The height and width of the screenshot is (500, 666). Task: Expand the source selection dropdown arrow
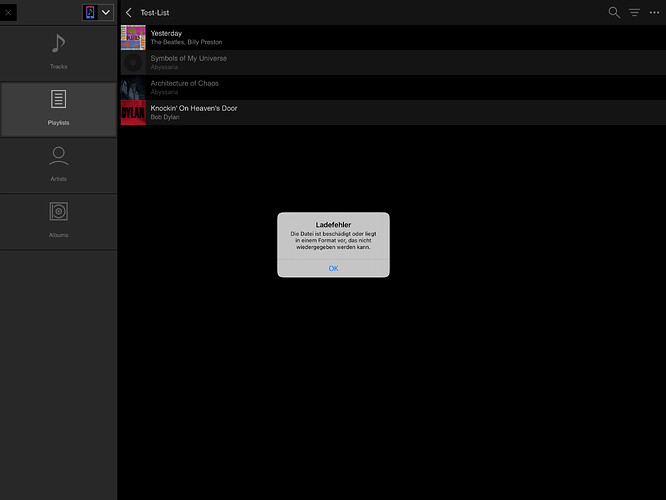(x=106, y=12)
